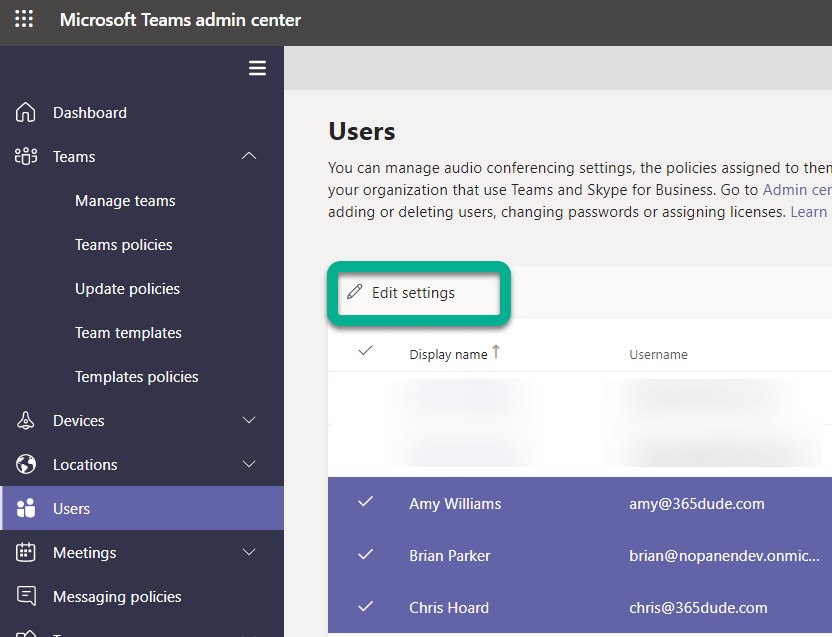Deselect the Amy Williams row checkmark
This screenshot has height=637, width=832.
pos(366,503)
